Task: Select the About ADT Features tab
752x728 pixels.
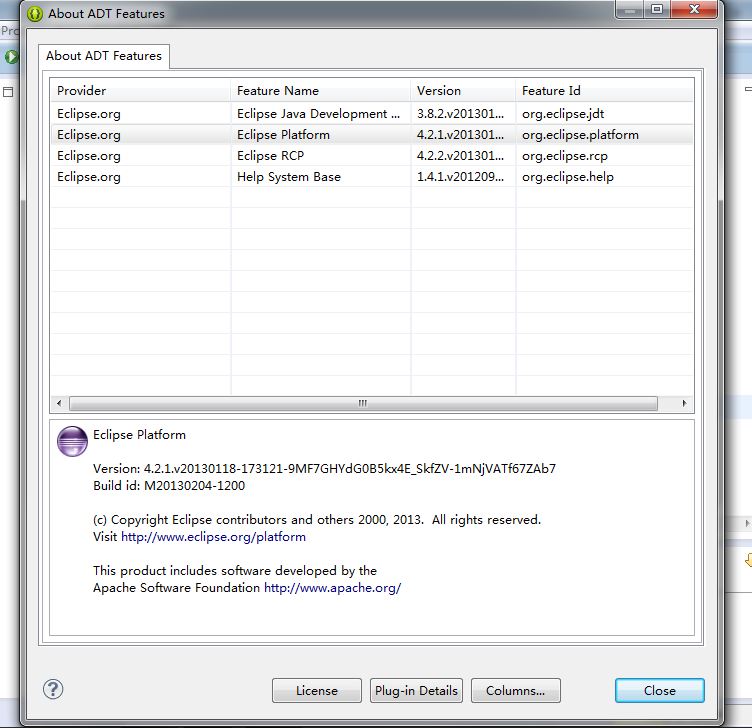Action: pos(104,56)
